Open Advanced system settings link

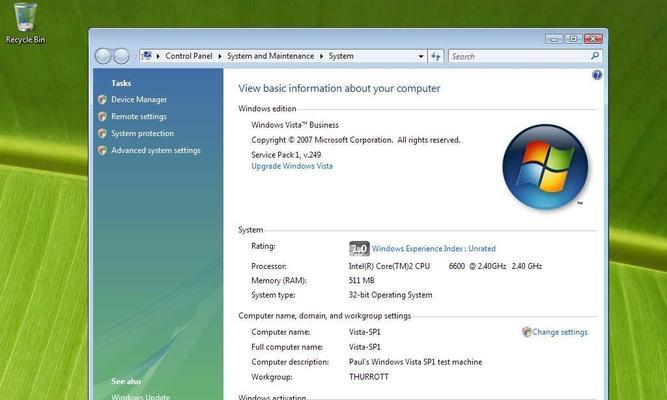(x=156, y=151)
